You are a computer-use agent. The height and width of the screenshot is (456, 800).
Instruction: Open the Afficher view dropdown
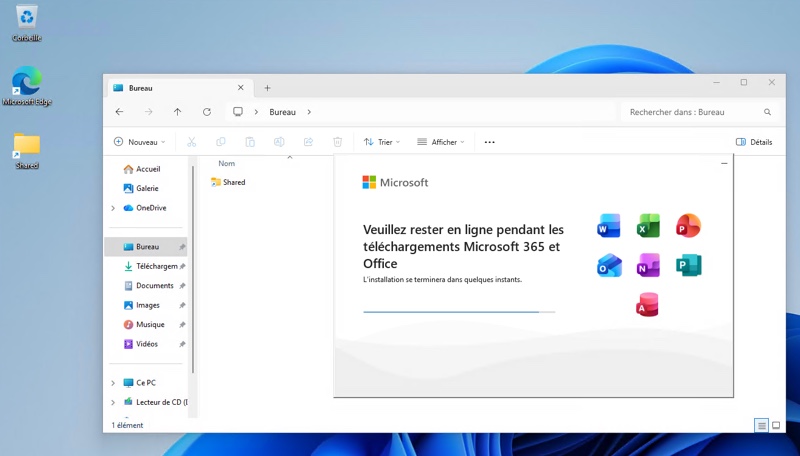tap(440, 142)
